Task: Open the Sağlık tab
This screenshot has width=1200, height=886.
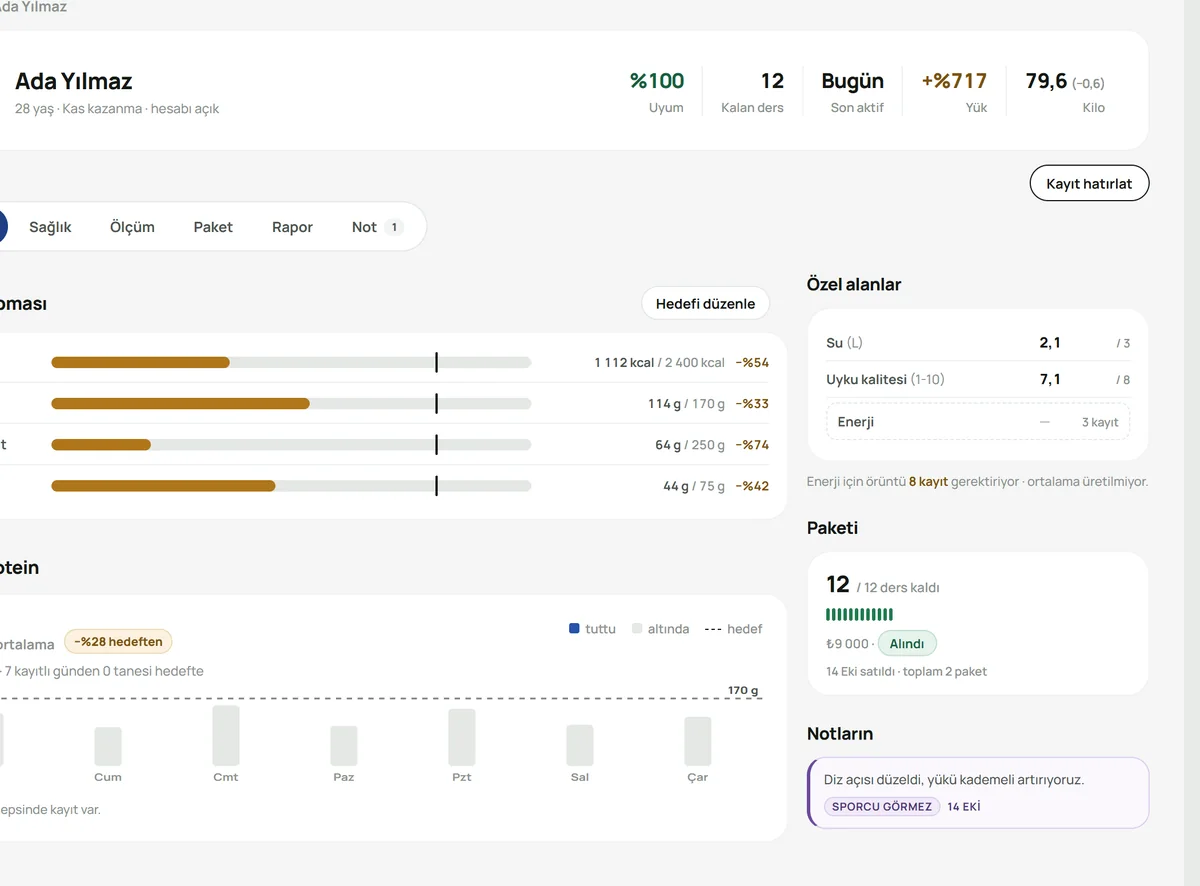Action: 50,227
